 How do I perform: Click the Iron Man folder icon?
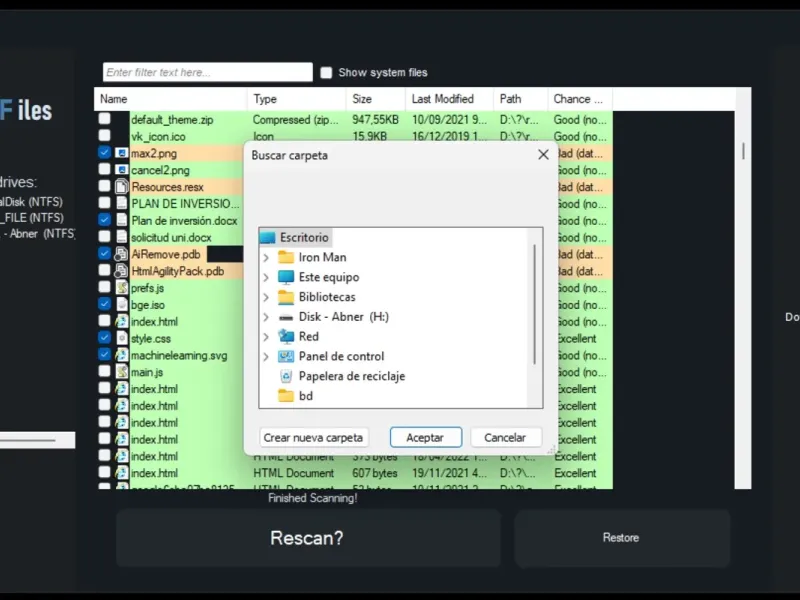[x=286, y=257]
